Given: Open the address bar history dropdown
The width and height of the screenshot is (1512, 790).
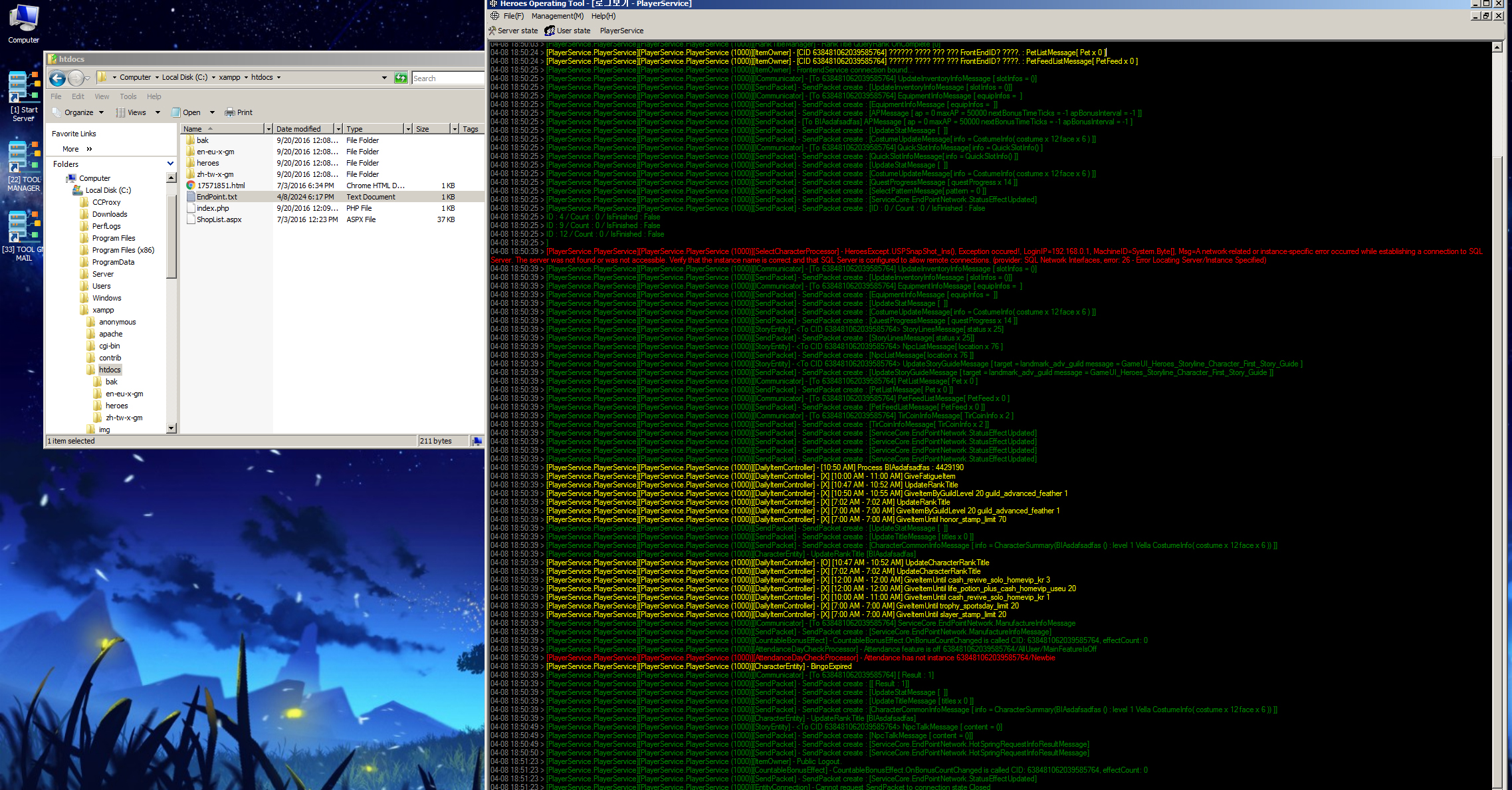Looking at the screenshot, I should 384,78.
